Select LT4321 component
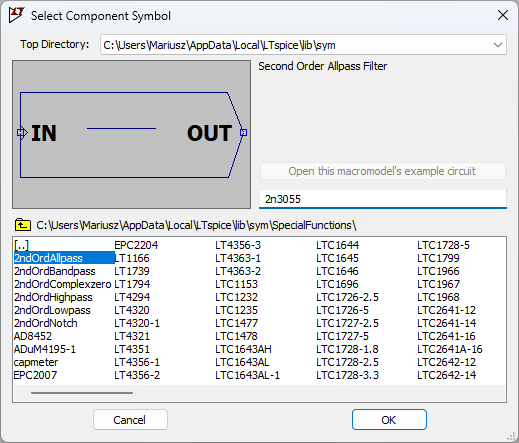 (132, 336)
